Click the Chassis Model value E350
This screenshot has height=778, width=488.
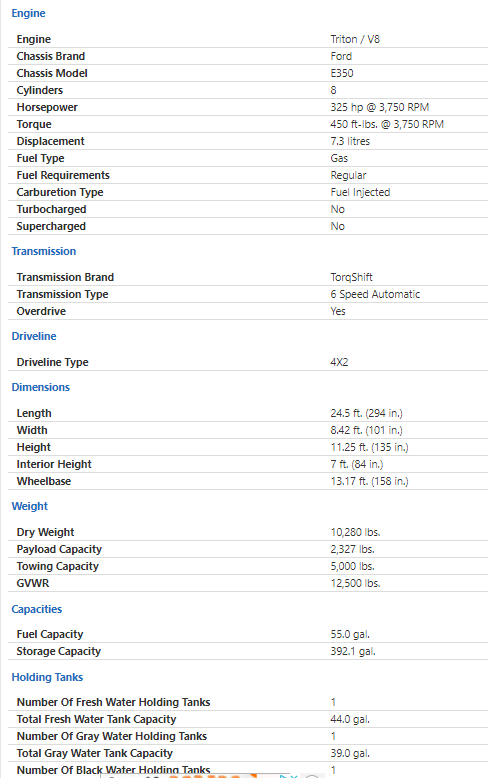342,73
